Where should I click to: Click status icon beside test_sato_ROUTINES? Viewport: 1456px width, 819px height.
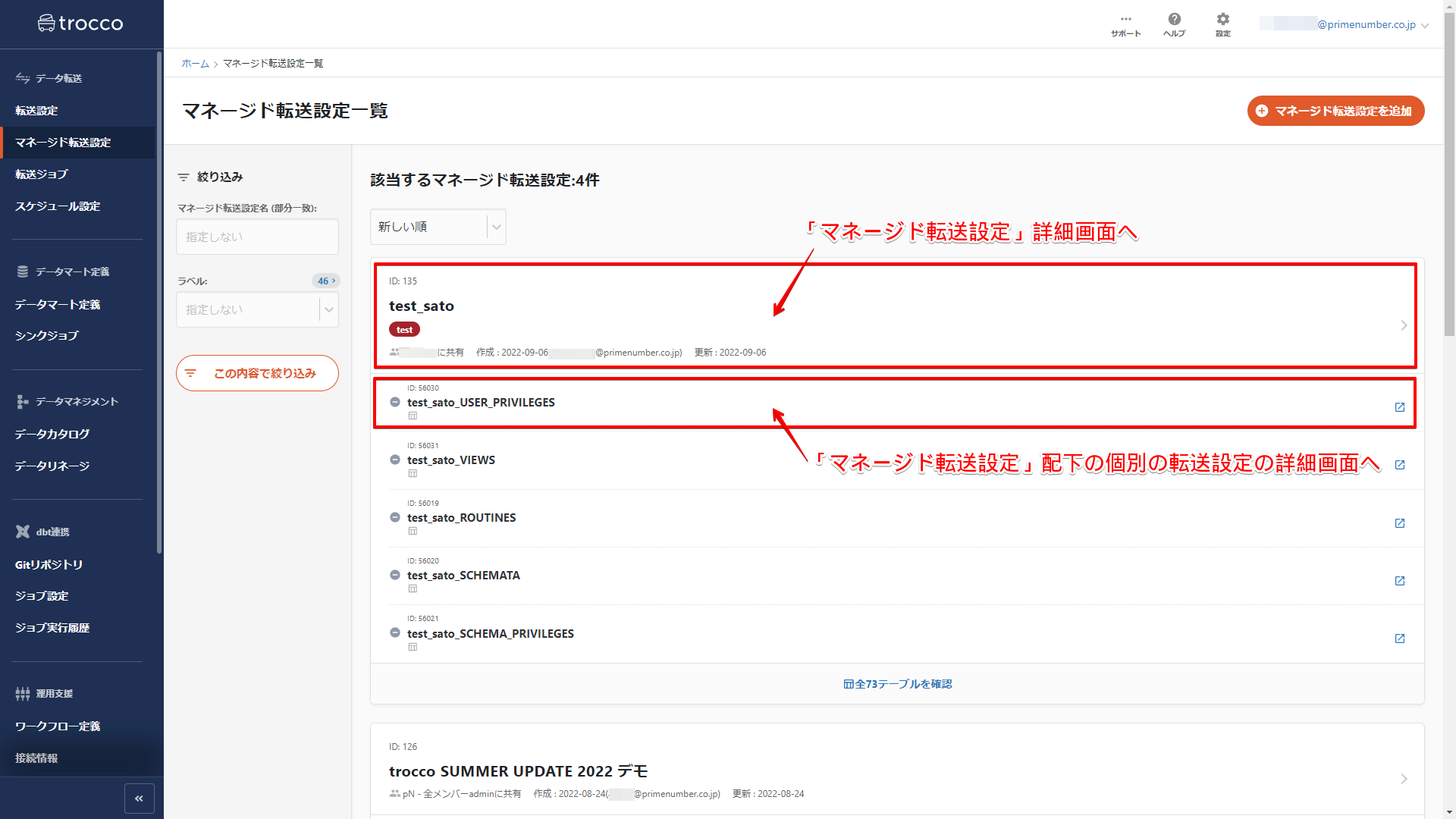tap(395, 517)
